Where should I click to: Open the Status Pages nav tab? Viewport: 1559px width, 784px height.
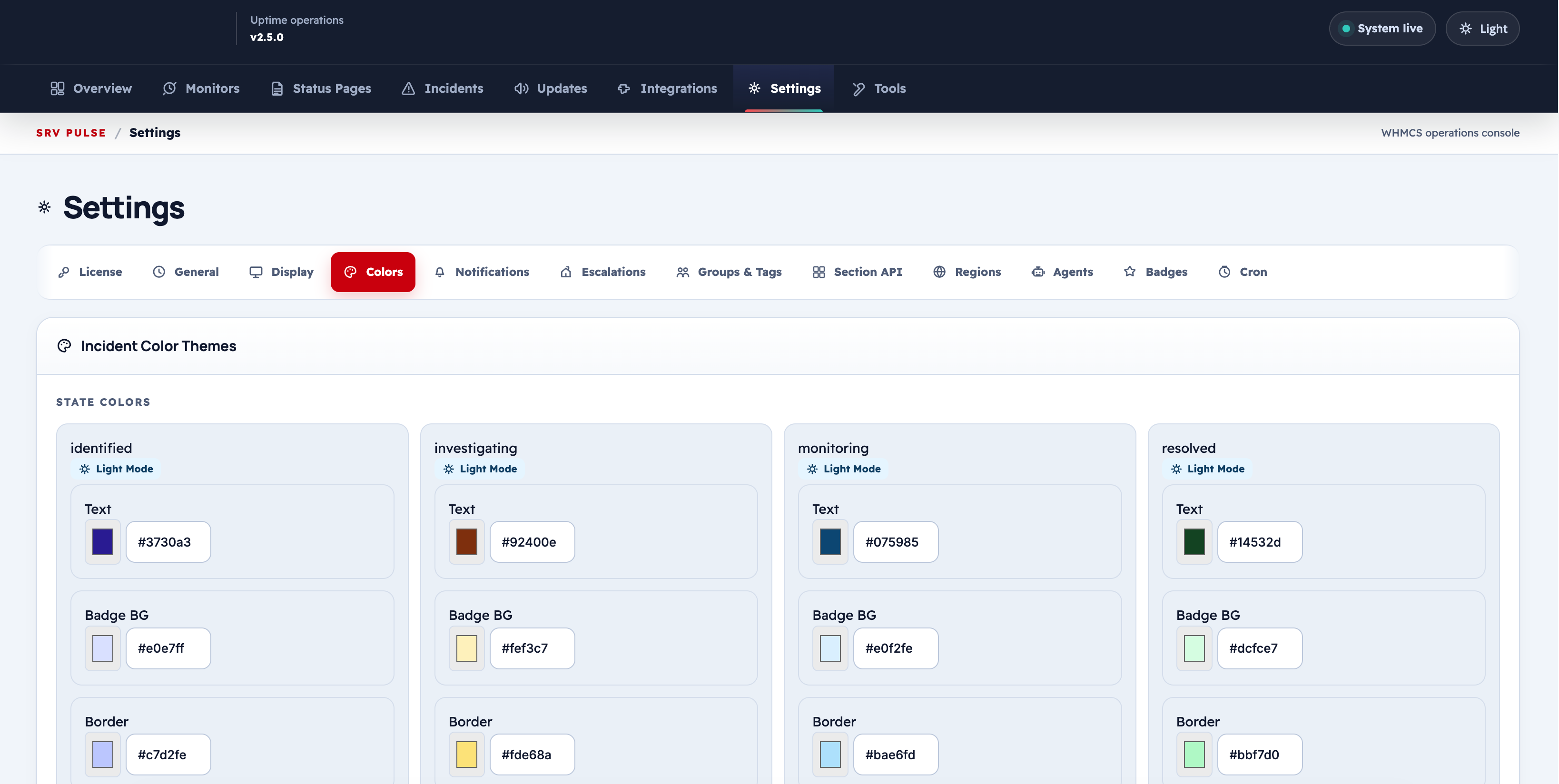(321, 88)
